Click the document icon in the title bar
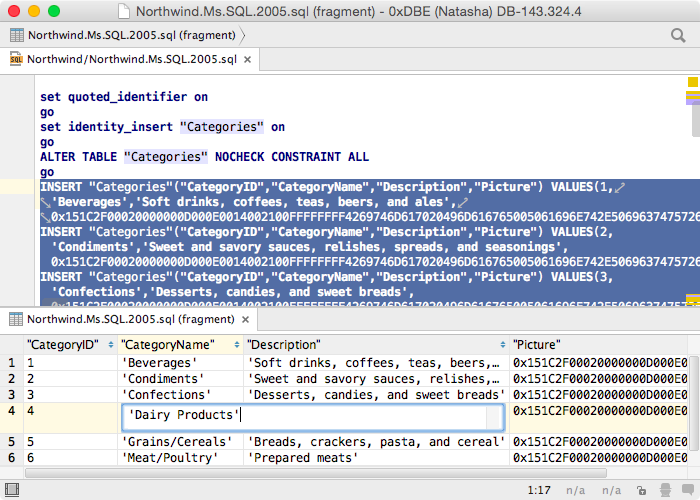The width and height of the screenshot is (700, 500). pyautogui.click(x=124, y=11)
